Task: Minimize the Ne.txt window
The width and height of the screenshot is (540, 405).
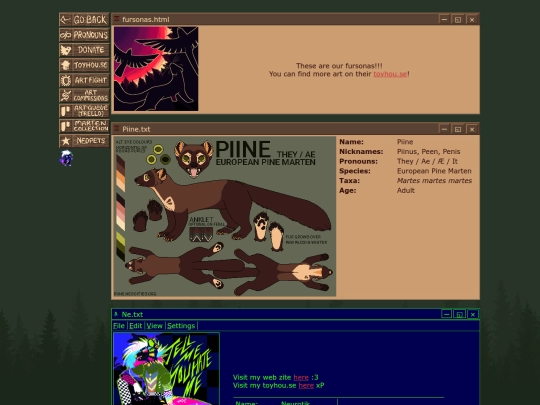Action: click(x=446, y=314)
